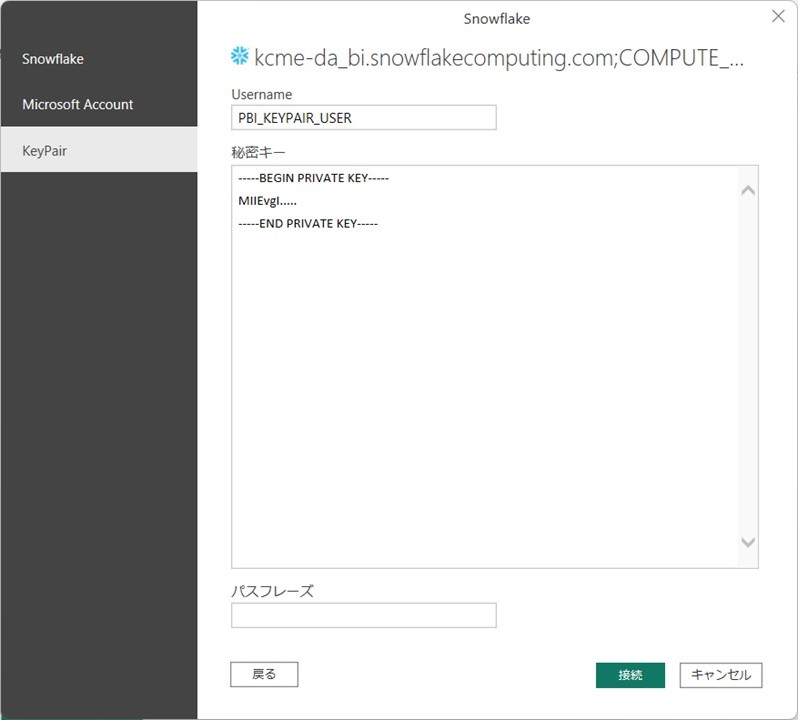The height and width of the screenshot is (720, 801).
Task: Click the Username label
Action: [x=261, y=95]
